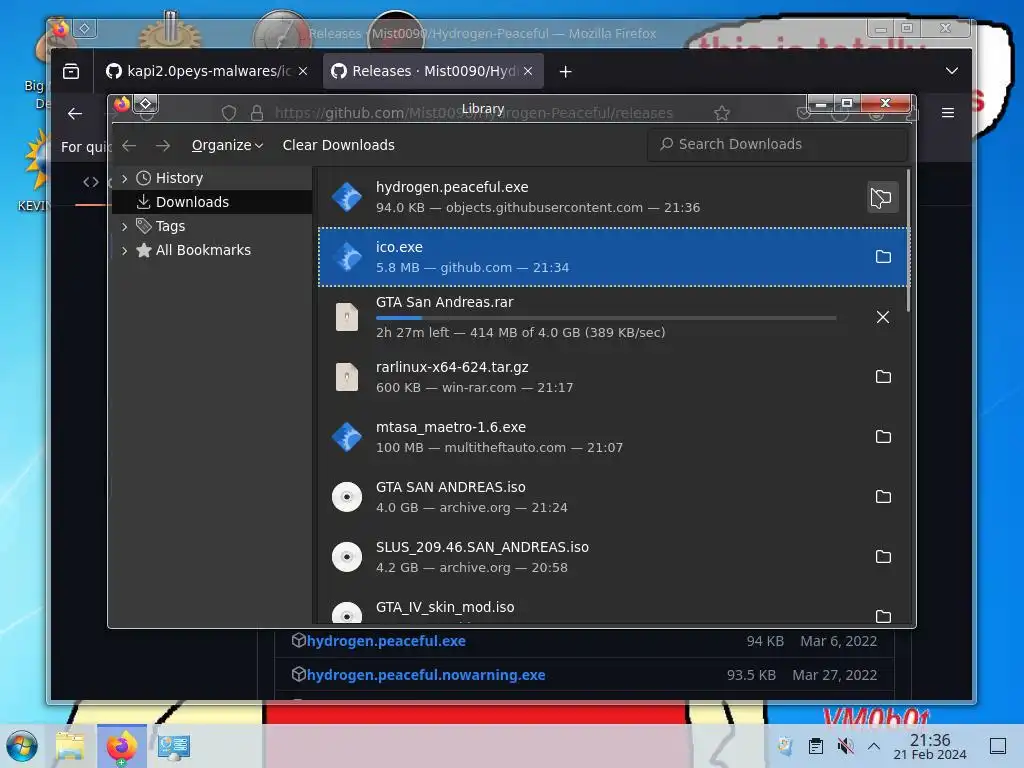Click the archive icon of GTA San Andreas.rar

[x=347, y=317]
